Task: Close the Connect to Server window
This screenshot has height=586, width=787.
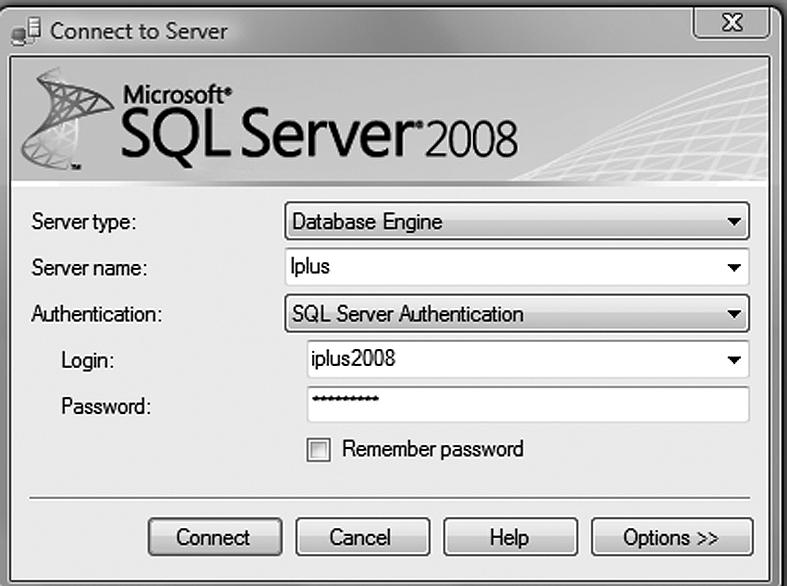Action: (731, 23)
